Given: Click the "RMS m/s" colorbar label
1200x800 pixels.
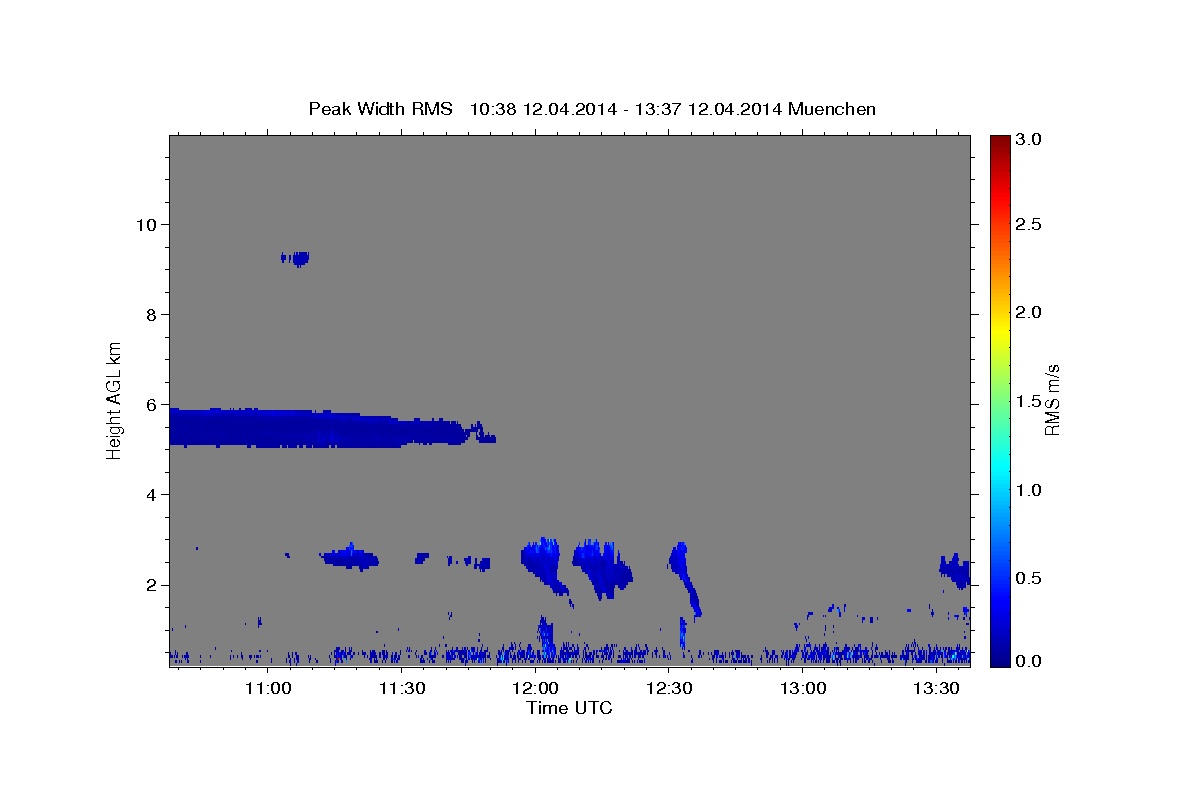Looking at the screenshot, I should pos(1051,400).
